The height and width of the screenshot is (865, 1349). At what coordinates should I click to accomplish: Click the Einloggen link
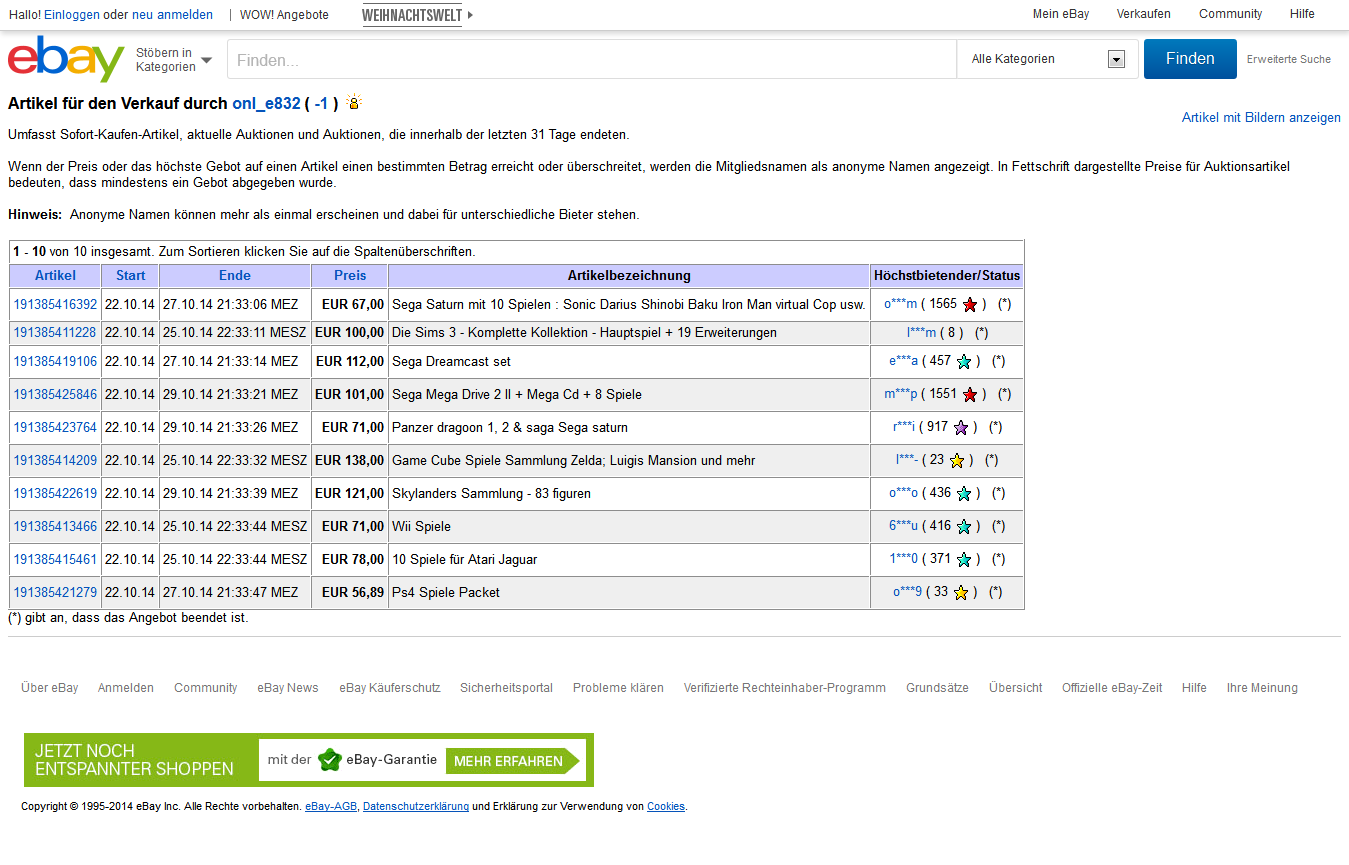[72, 15]
